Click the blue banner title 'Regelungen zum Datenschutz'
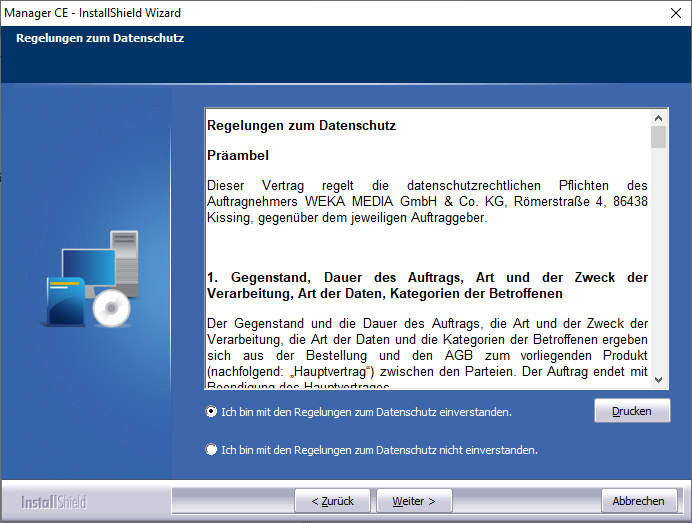The image size is (692, 523). (100, 39)
